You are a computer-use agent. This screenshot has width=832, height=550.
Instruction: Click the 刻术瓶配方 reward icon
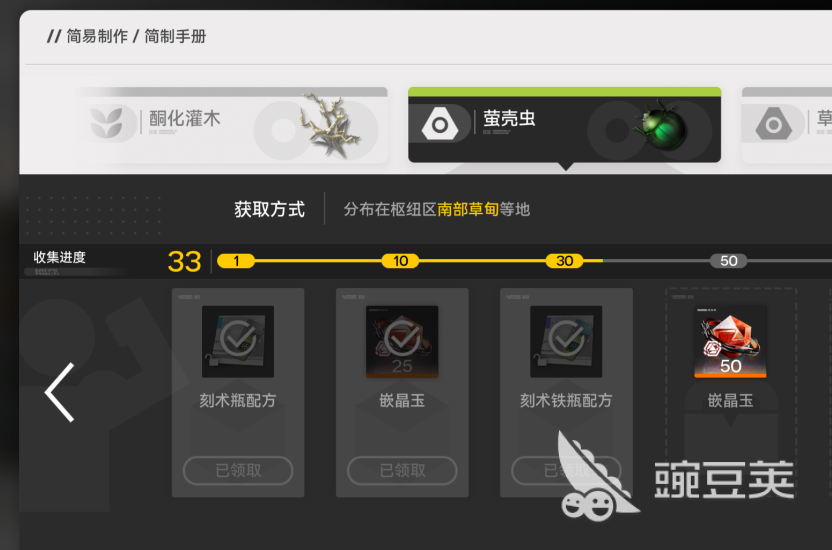(238, 342)
